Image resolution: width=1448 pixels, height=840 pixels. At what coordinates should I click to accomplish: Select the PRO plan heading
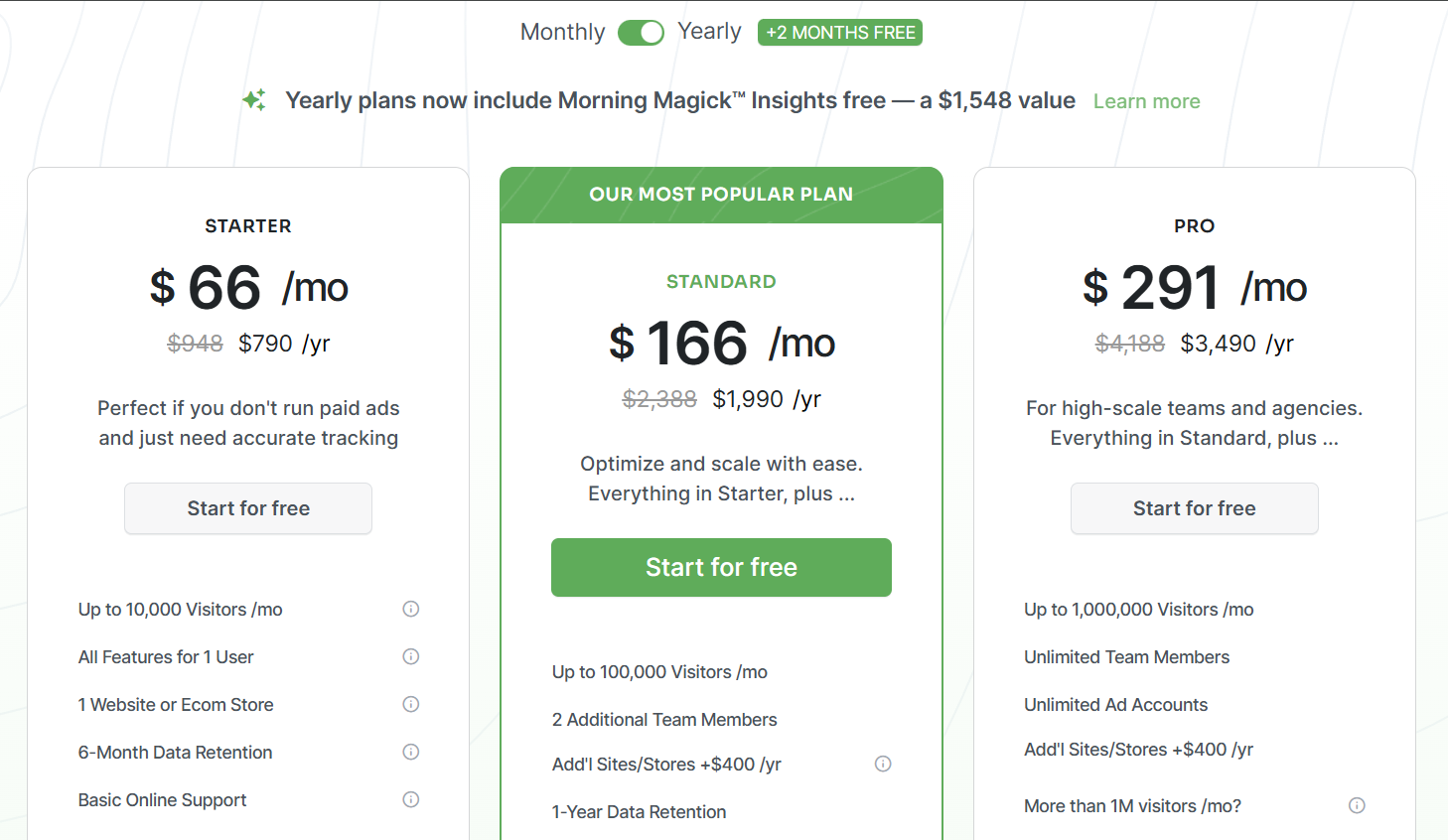[1194, 225]
